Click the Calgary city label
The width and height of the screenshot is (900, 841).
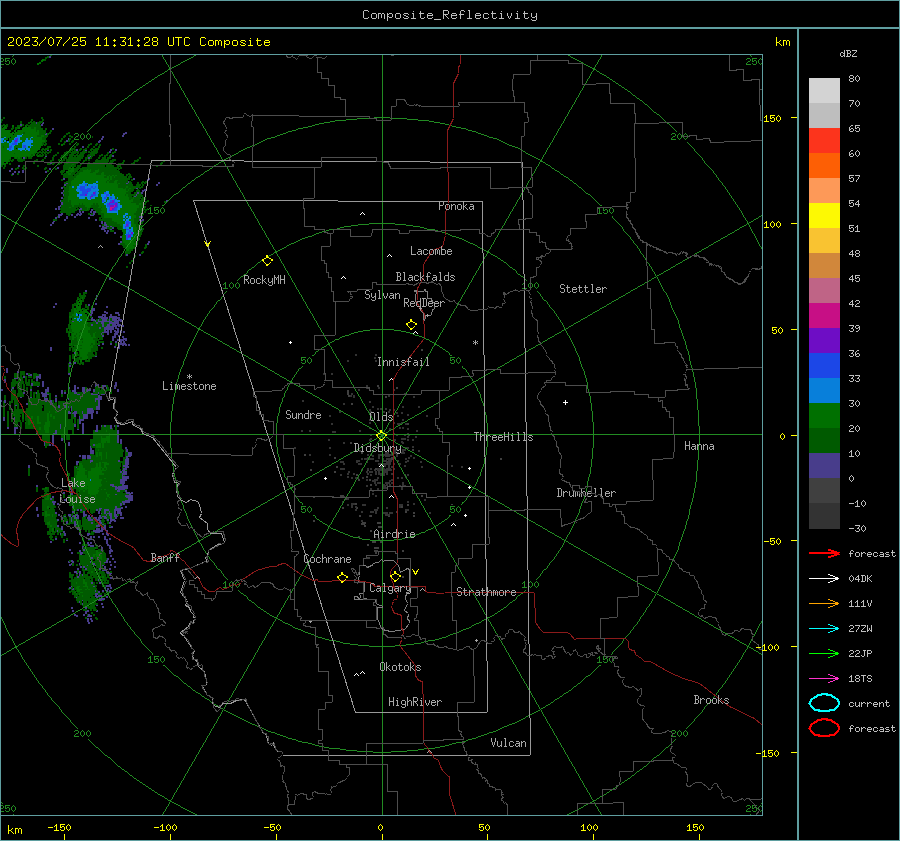point(390,588)
